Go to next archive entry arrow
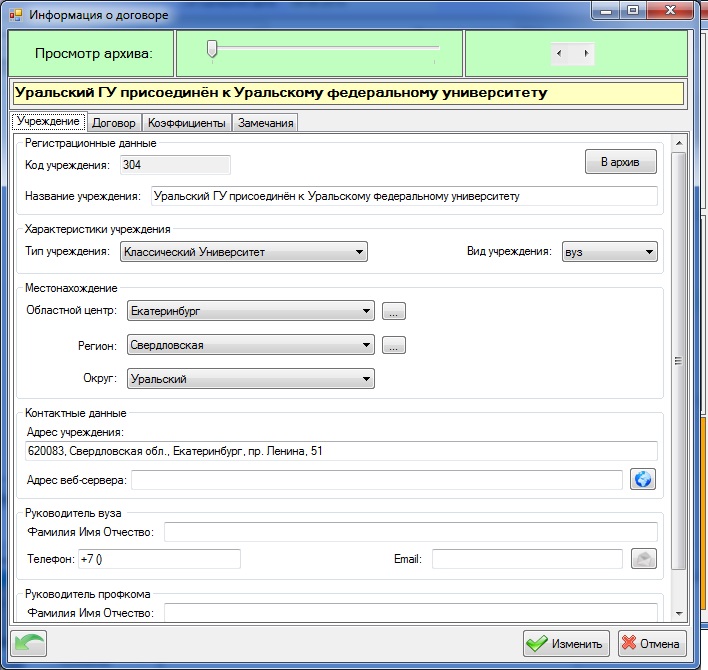The width and height of the screenshot is (708, 670). point(586,53)
